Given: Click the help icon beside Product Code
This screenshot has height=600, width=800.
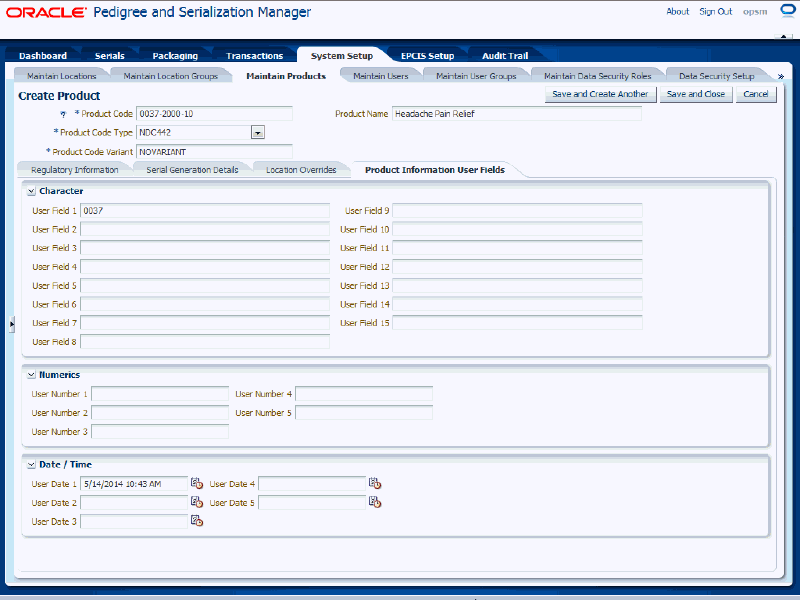Looking at the screenshot, I should [x=63, y=114].
